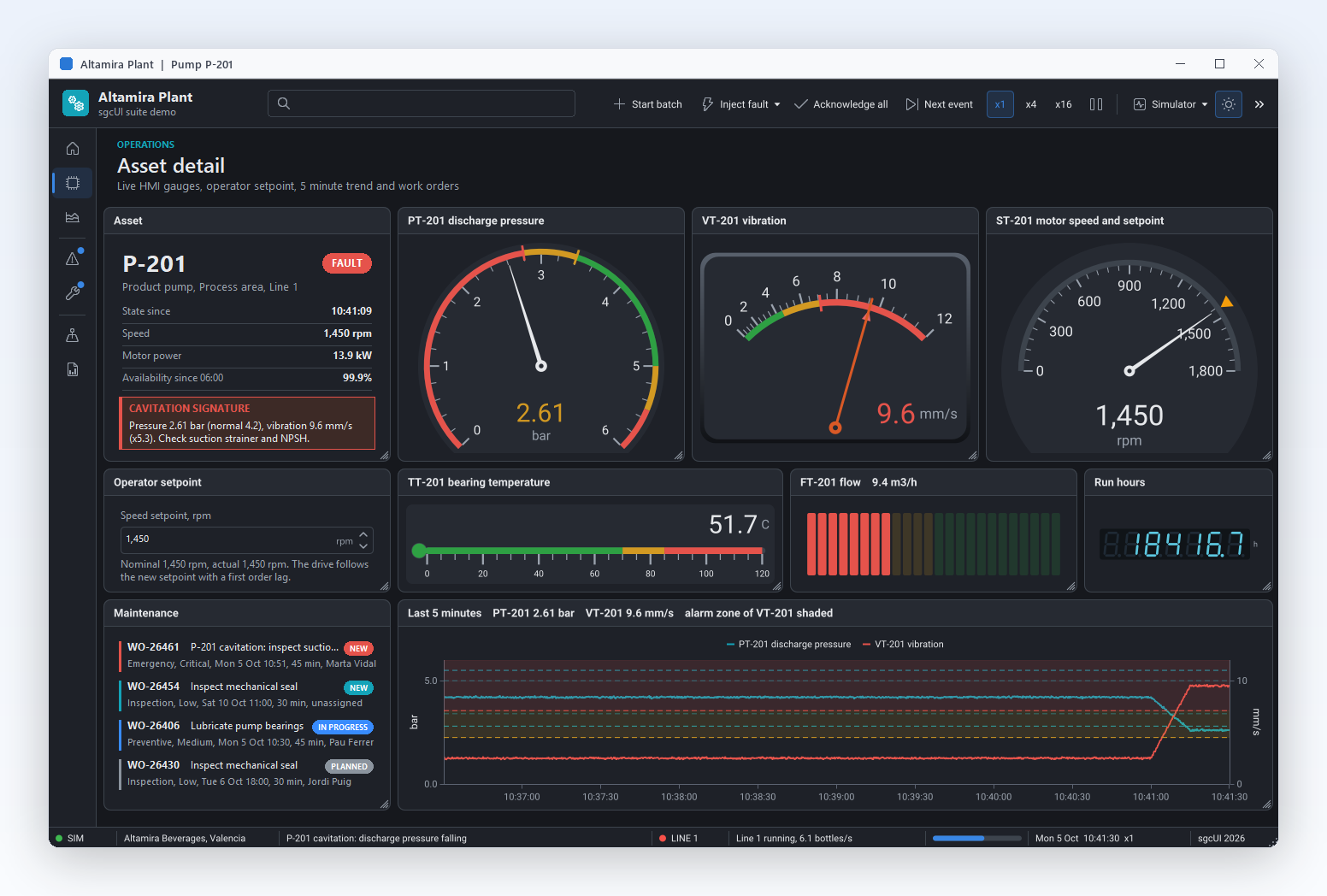Open the operators person sidebar icon

(x=73, y=335)
